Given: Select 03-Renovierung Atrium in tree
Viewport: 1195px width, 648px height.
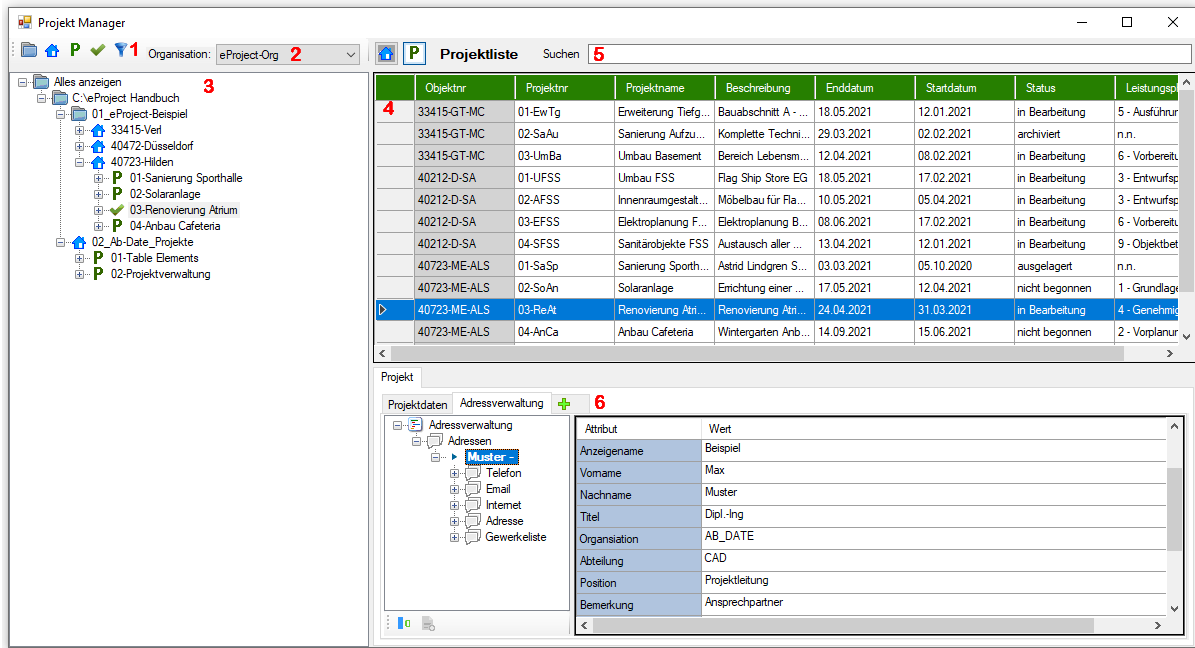Looking at the screenshot, I should [184, 210].
